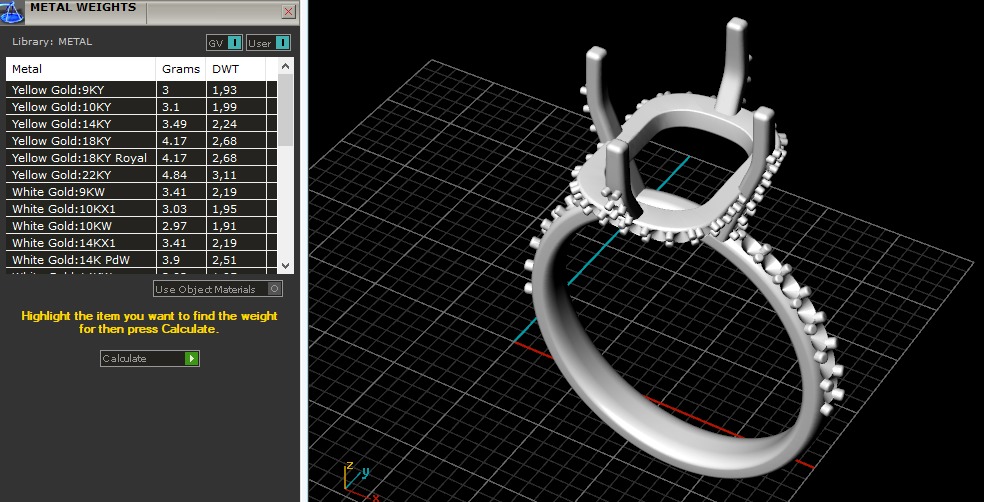Image resolution: width=984 pixels, height=502 pixels.
Task: Select the Yellow Gold:22KY row
Action: click(x=142, y=174)
